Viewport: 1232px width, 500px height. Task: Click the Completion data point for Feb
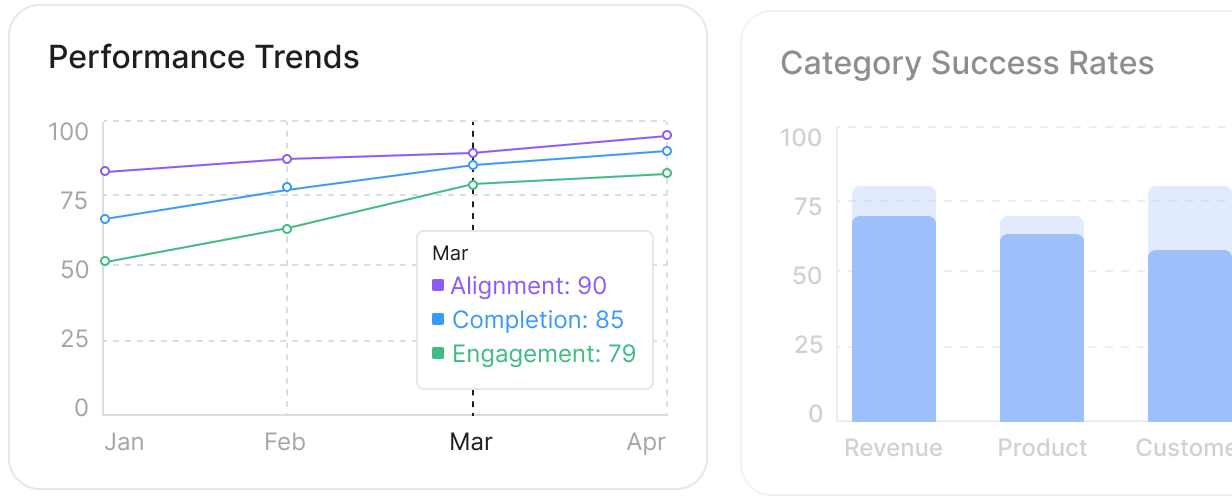pos(287,188)
